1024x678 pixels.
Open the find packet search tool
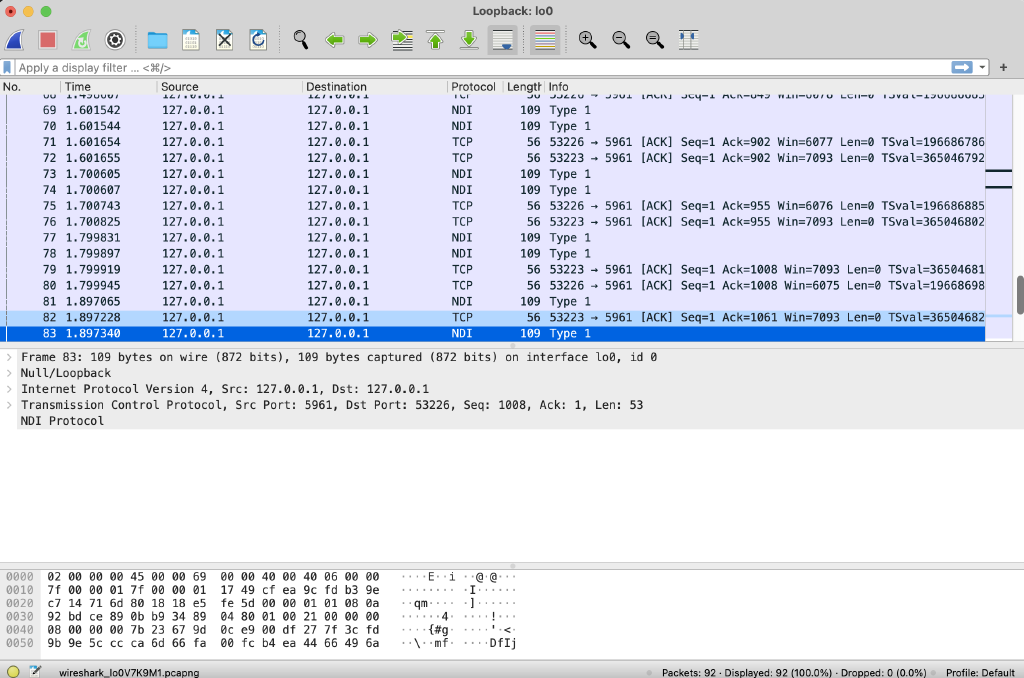(300, 40)
